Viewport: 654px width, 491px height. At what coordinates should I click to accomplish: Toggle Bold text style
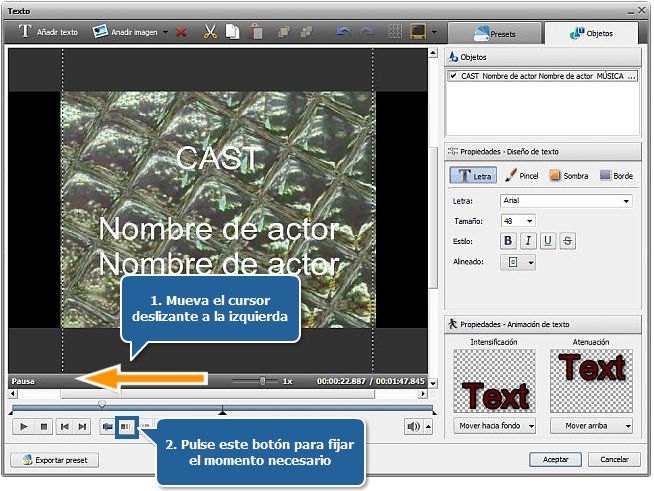click(x=508, y=241)
